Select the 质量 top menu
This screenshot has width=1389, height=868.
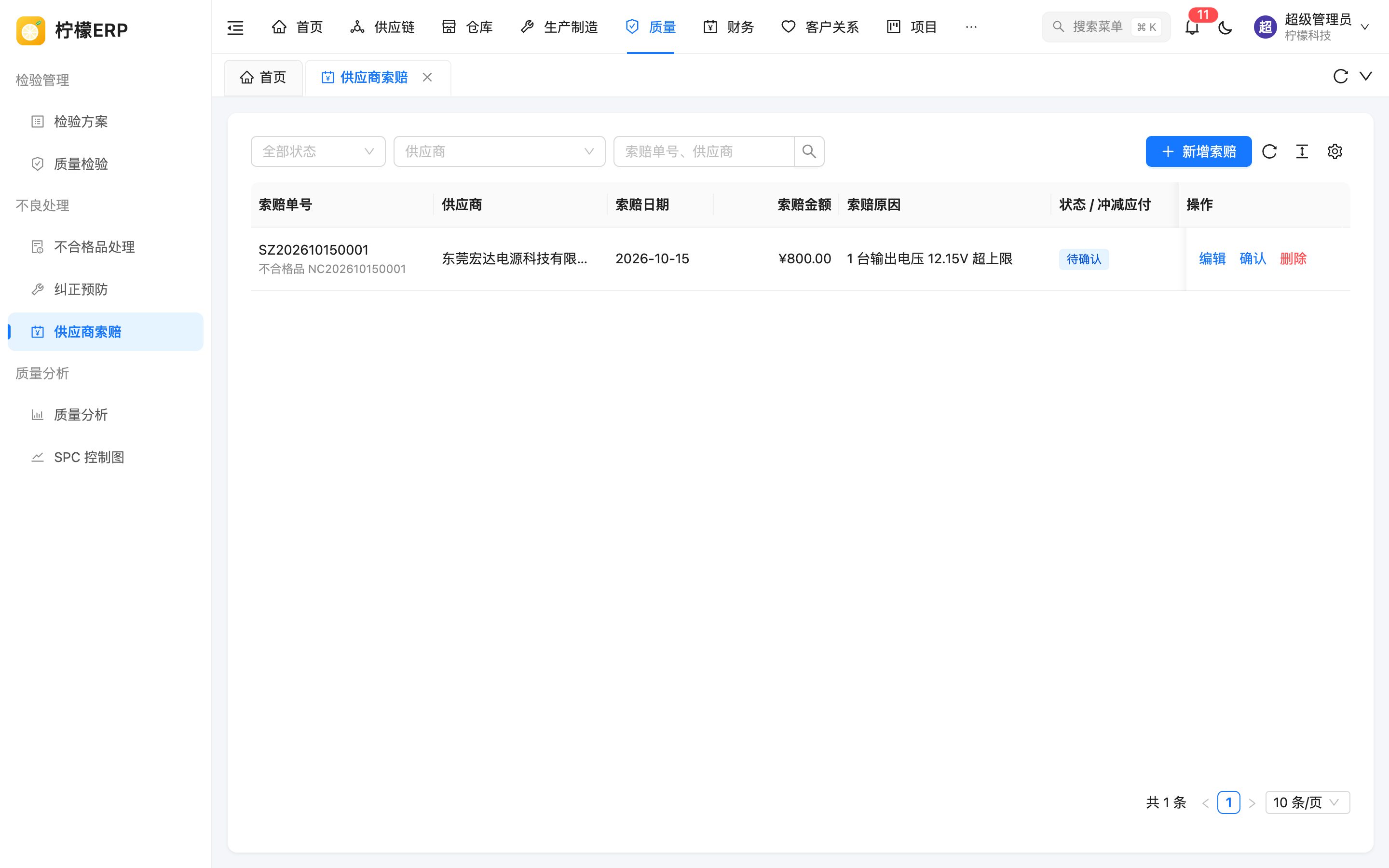point(650,27)
